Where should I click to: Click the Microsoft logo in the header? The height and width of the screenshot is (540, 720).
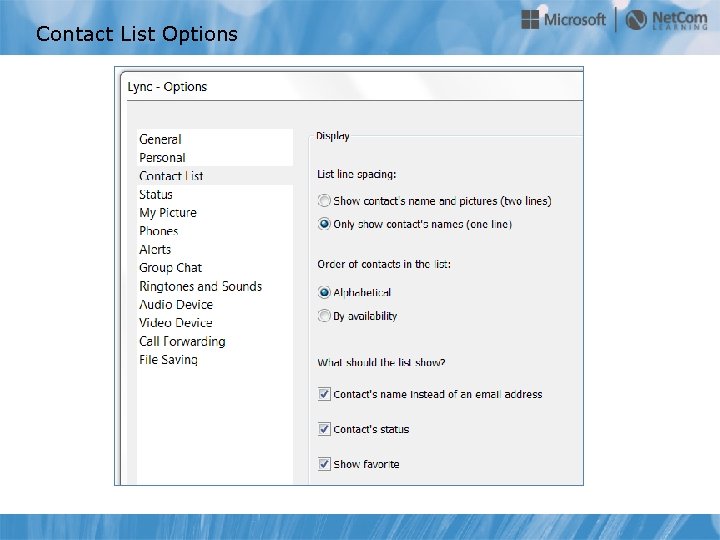[x=563, y=20]
